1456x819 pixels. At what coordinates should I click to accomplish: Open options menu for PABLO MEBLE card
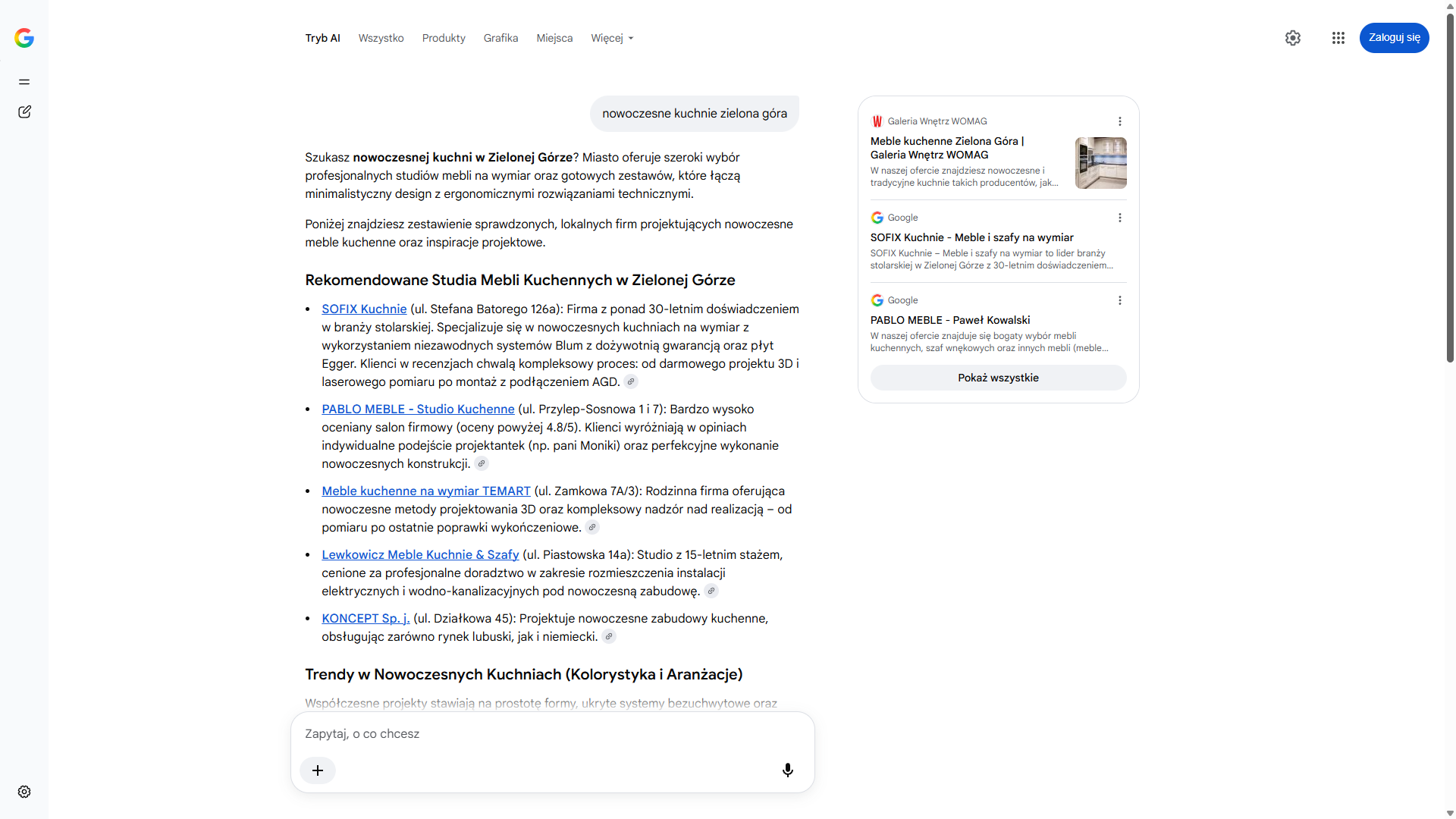1120,300
